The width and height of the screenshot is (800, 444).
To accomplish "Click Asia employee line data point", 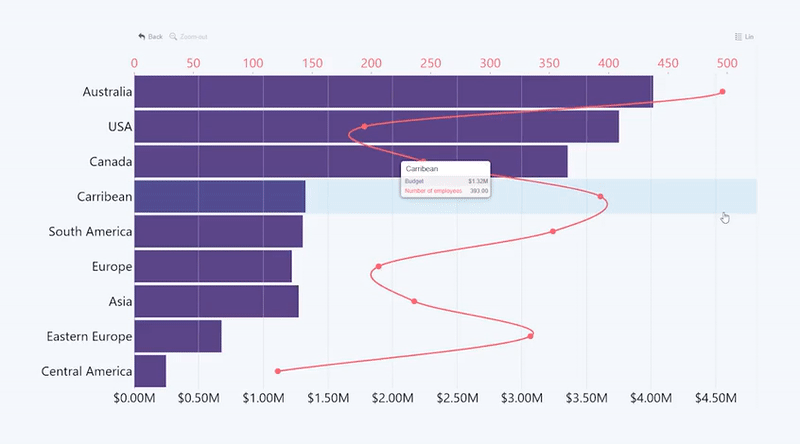I will tap(414, 302).
